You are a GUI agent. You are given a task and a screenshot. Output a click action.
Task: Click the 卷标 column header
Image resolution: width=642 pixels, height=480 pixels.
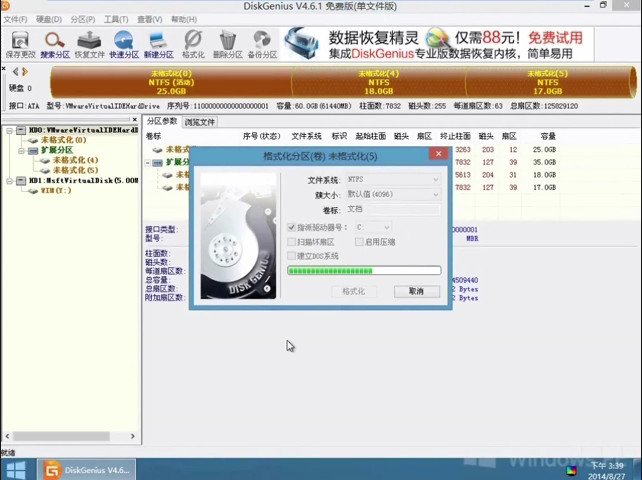pyautogui.click(x=154, y=136)
